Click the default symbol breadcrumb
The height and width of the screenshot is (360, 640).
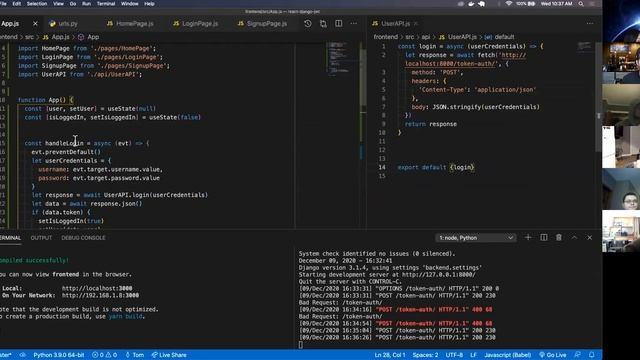pyautogui.click(x=500, y=37)
